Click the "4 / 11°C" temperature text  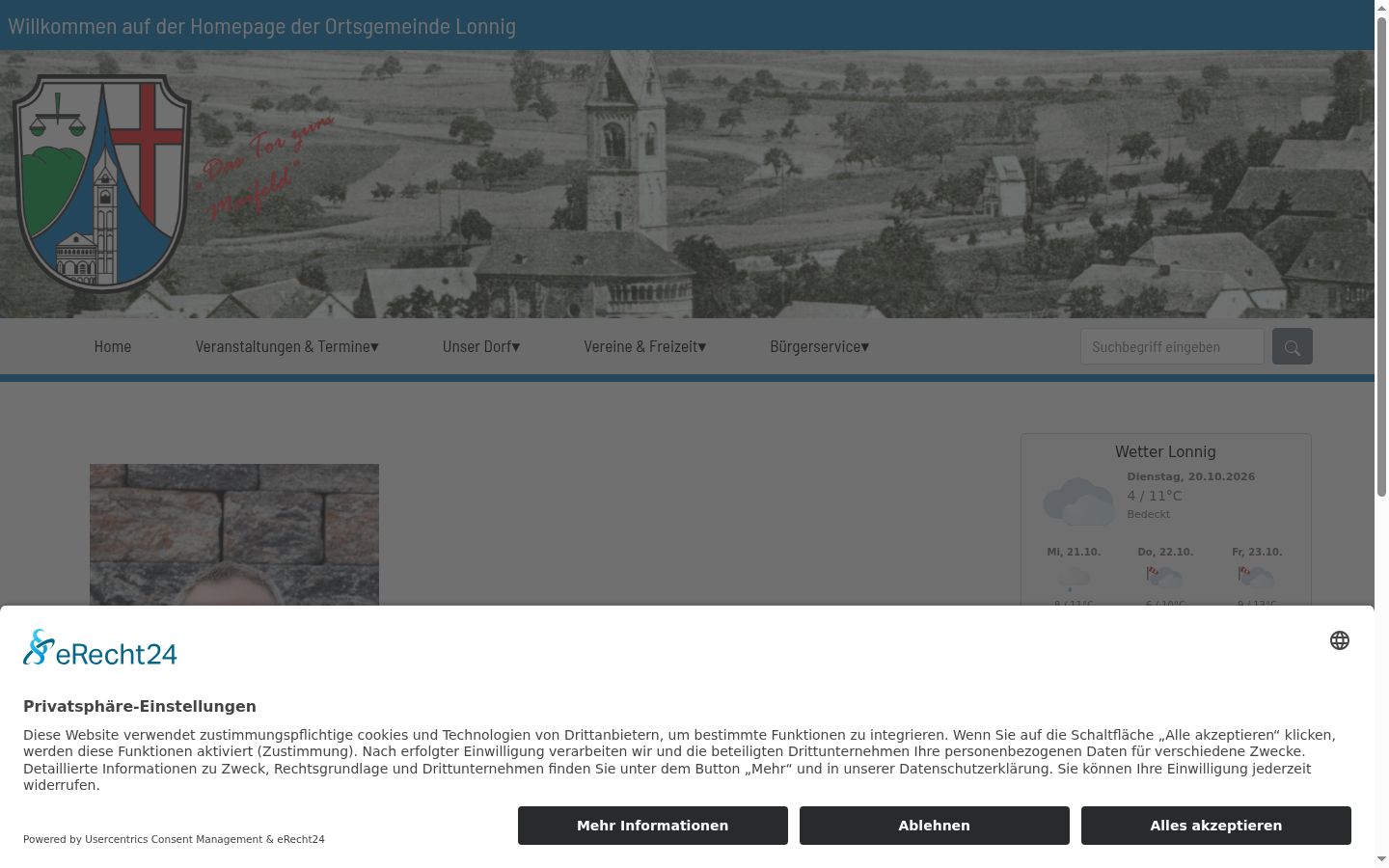pyautogui.click(x=1154, y=496)
